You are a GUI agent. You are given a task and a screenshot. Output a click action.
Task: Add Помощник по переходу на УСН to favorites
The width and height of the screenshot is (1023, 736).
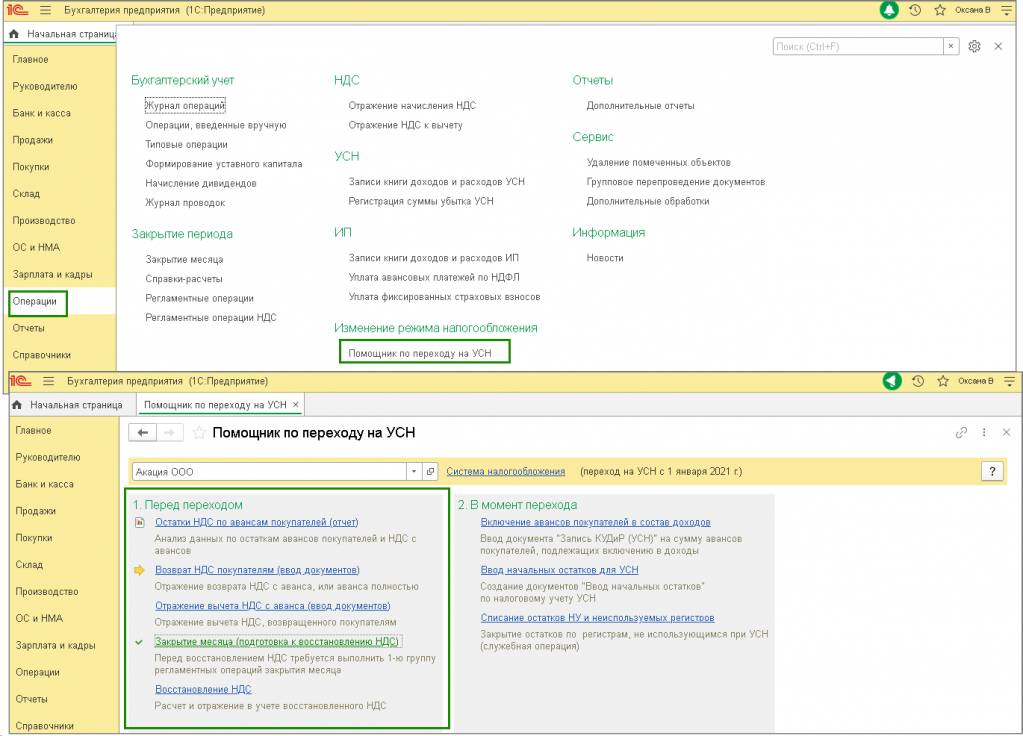coord(200,433)
